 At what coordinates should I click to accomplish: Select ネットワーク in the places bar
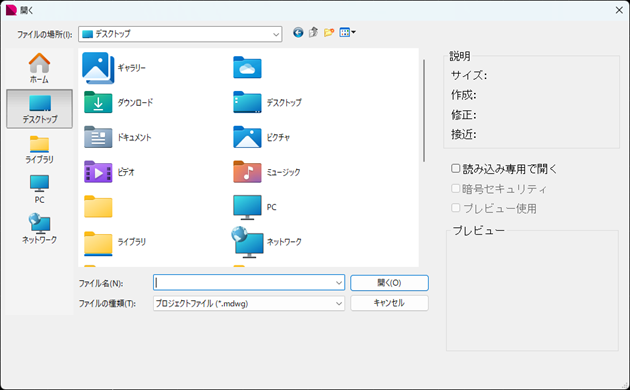[x=39, y=229]
